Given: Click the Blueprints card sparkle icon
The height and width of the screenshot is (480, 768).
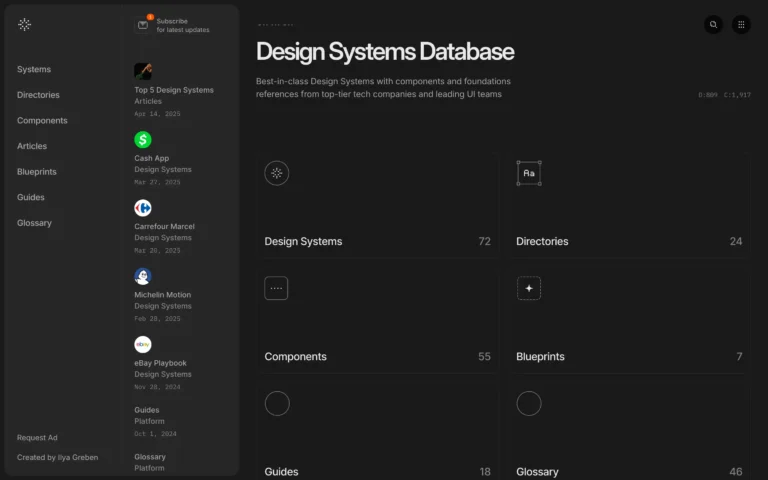Looking at the screenshot, I should coord(529,288).
